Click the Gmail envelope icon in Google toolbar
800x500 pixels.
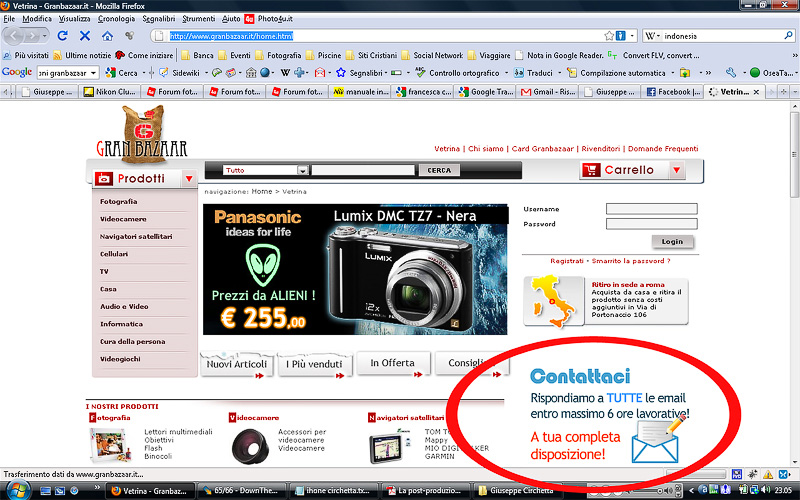pos(320,73)
